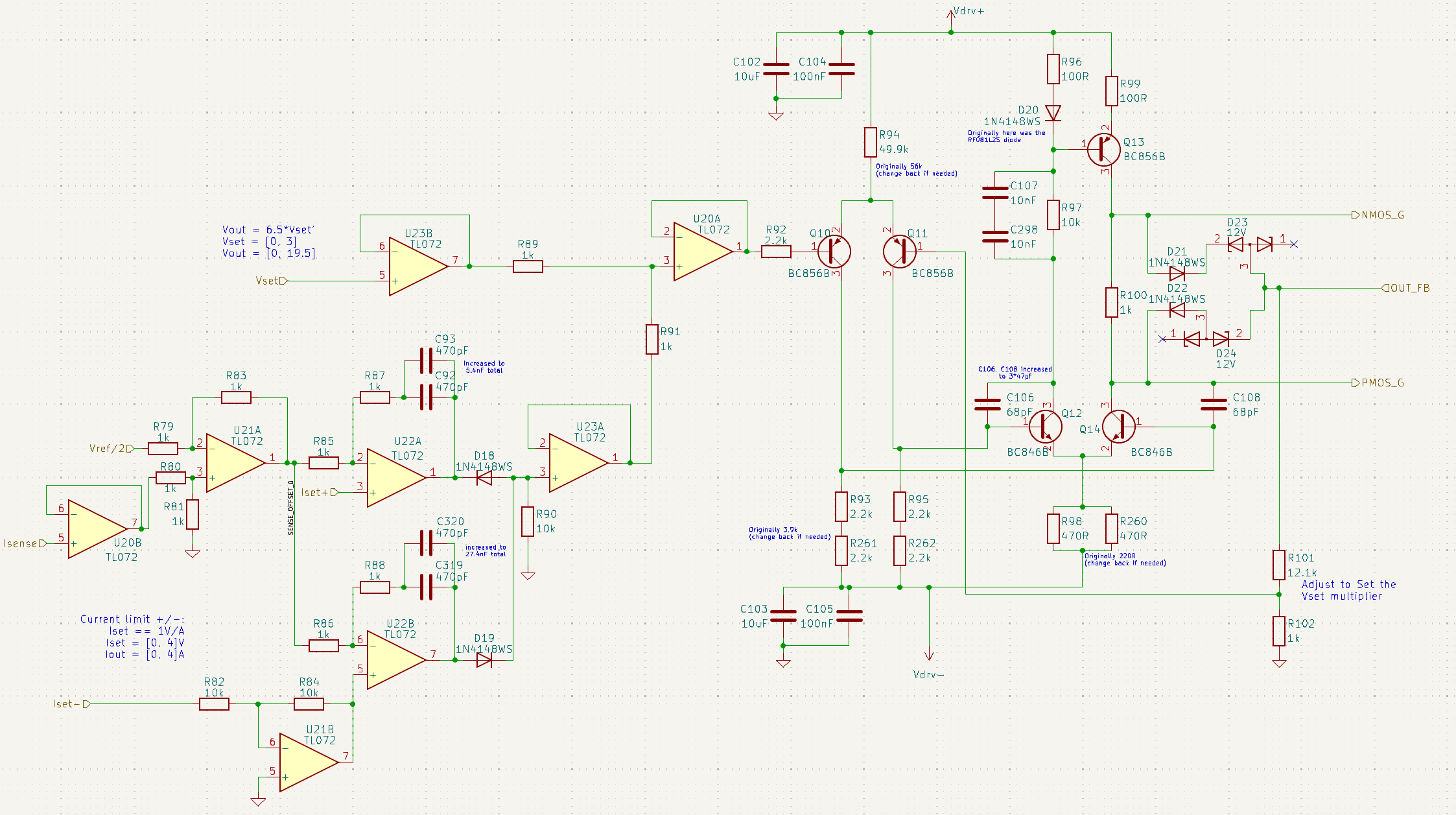
Task: Select the Q11 BC856B transistor
Action: (900, 251)
